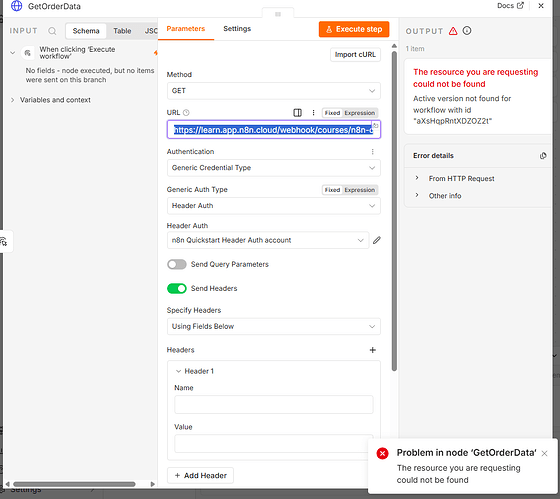
Task: Enable the Send Query Parameters toggle
Action: point(177,264)
